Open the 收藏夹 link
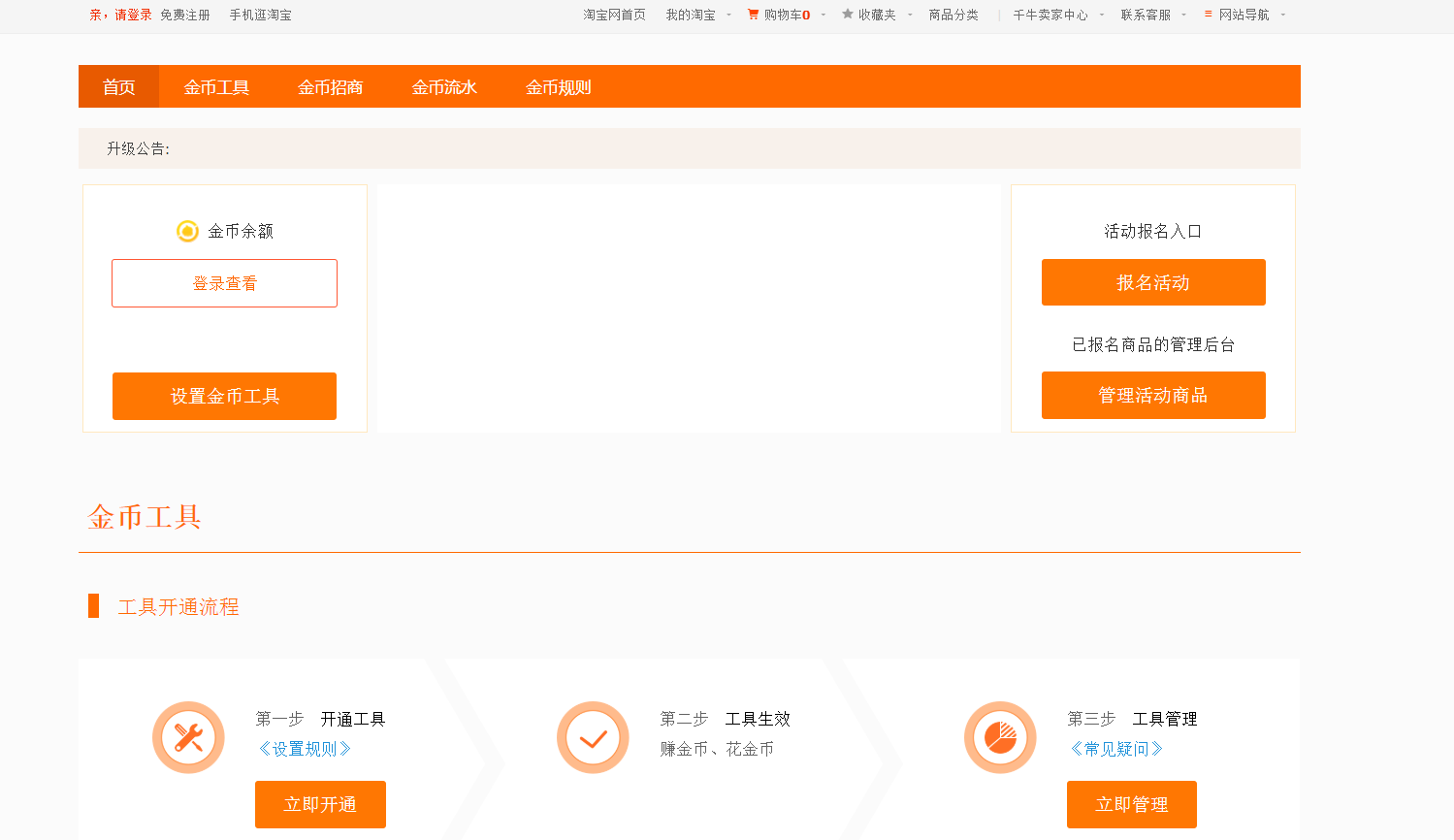The image size is (1454, 840). (877, 15)
